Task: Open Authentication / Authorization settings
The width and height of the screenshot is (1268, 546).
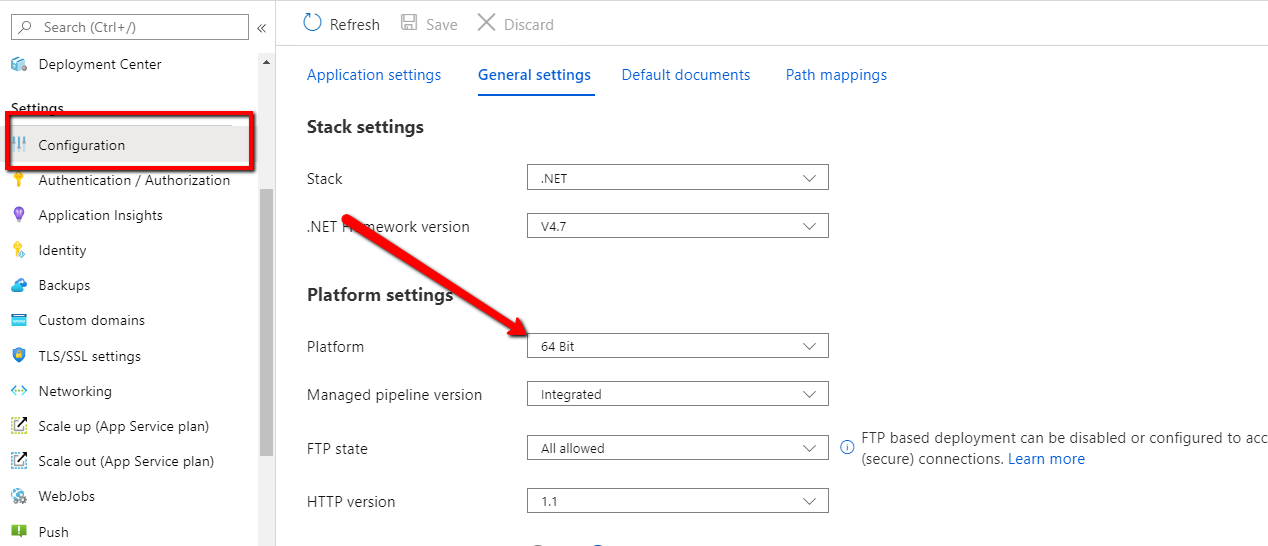Action: [134, 180]
